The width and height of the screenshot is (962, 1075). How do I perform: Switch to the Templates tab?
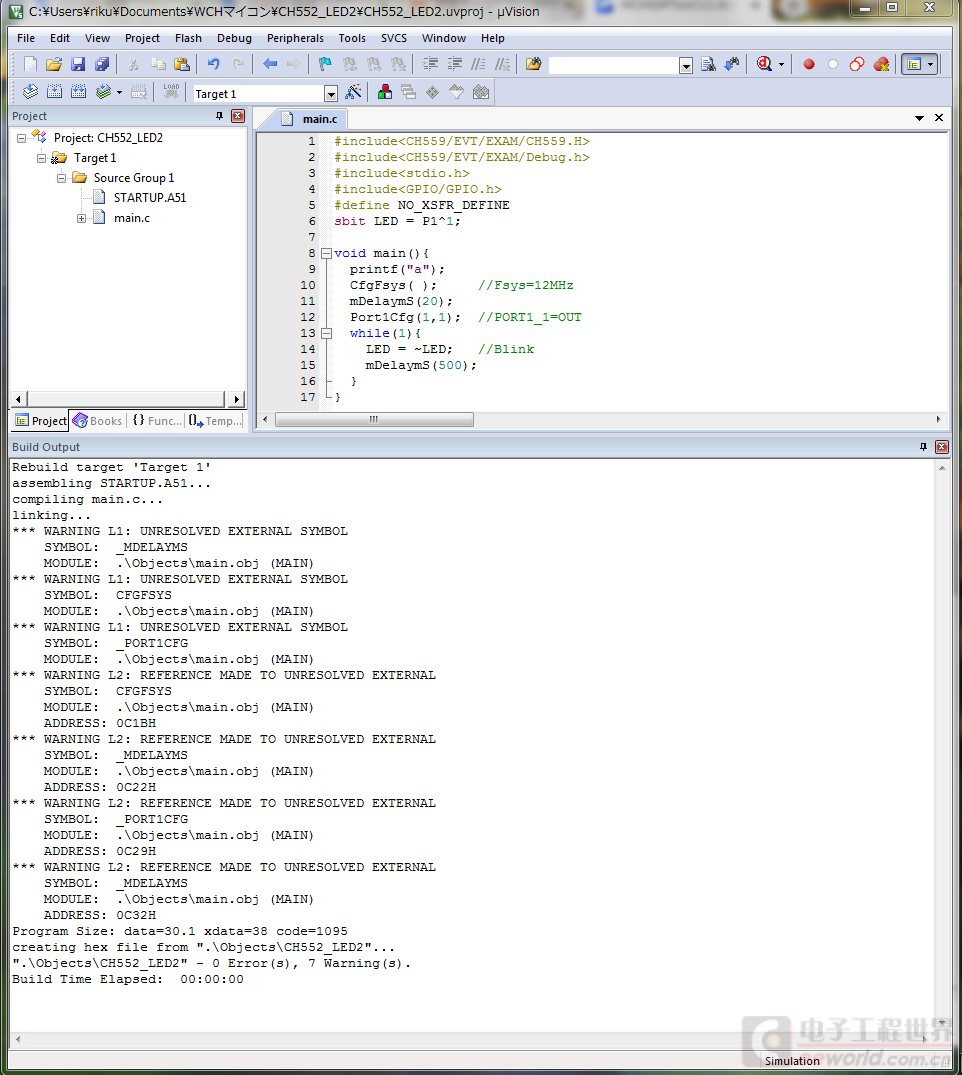215,421
